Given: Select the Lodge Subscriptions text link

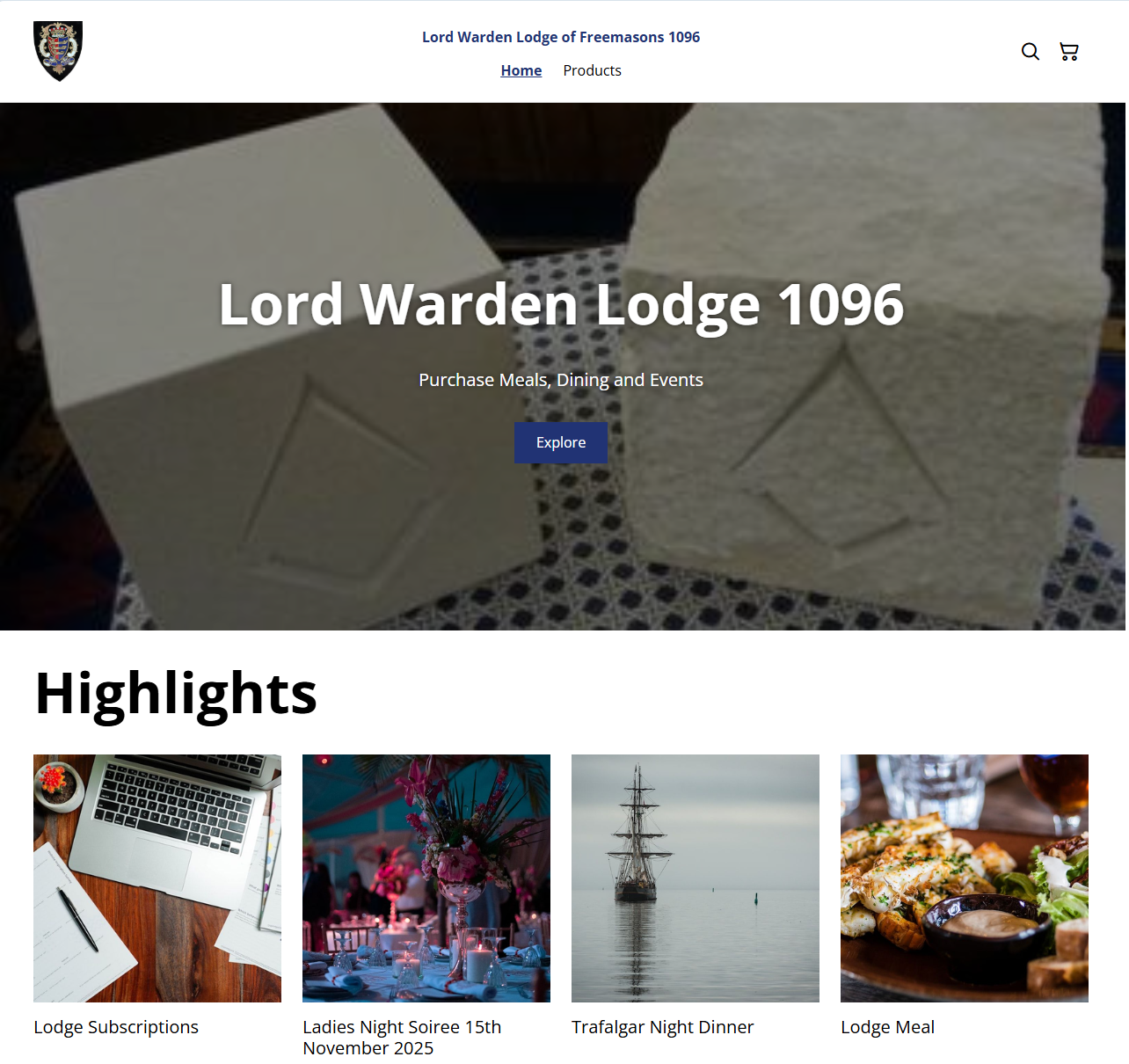Looking at the screenshot, I should pos(116,1027).
